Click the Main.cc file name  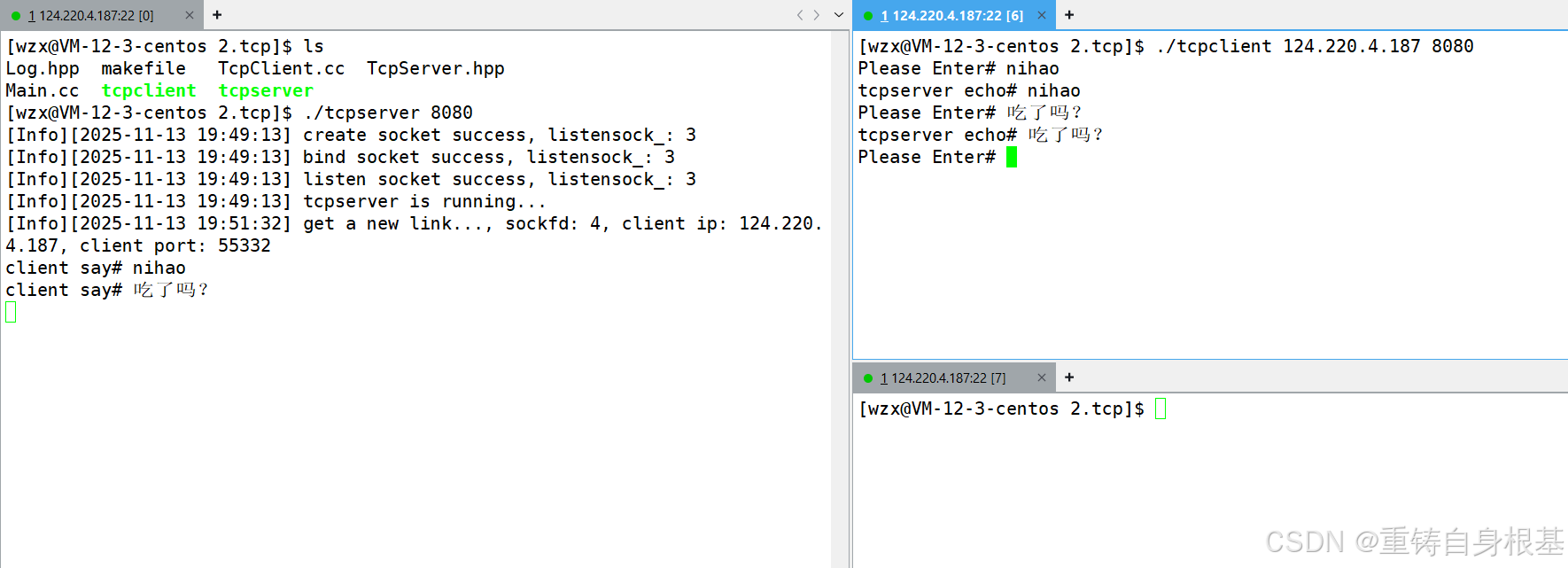43,90
